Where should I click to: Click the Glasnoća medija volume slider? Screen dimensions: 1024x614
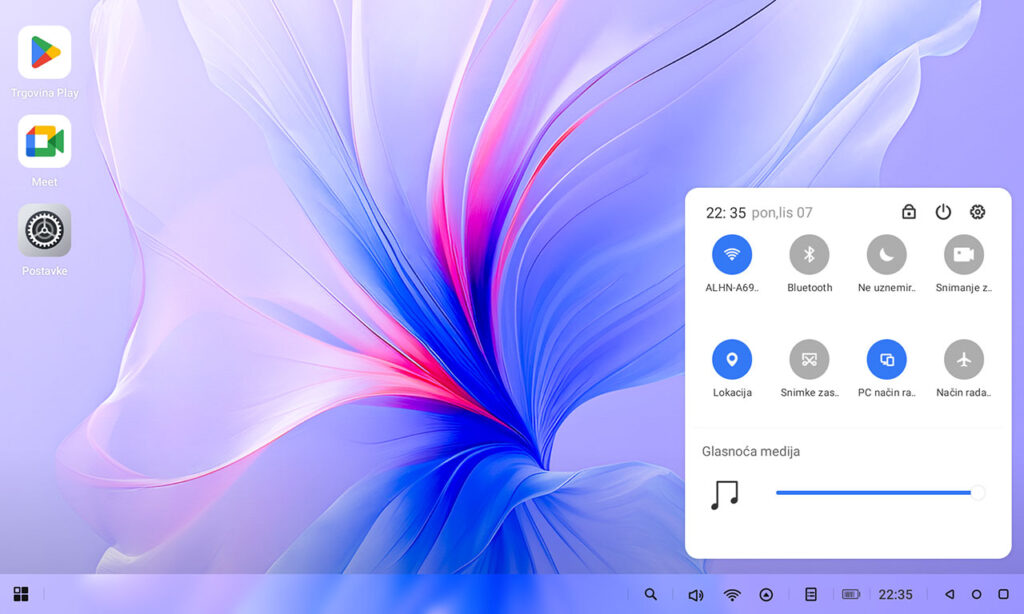point(875,492)
